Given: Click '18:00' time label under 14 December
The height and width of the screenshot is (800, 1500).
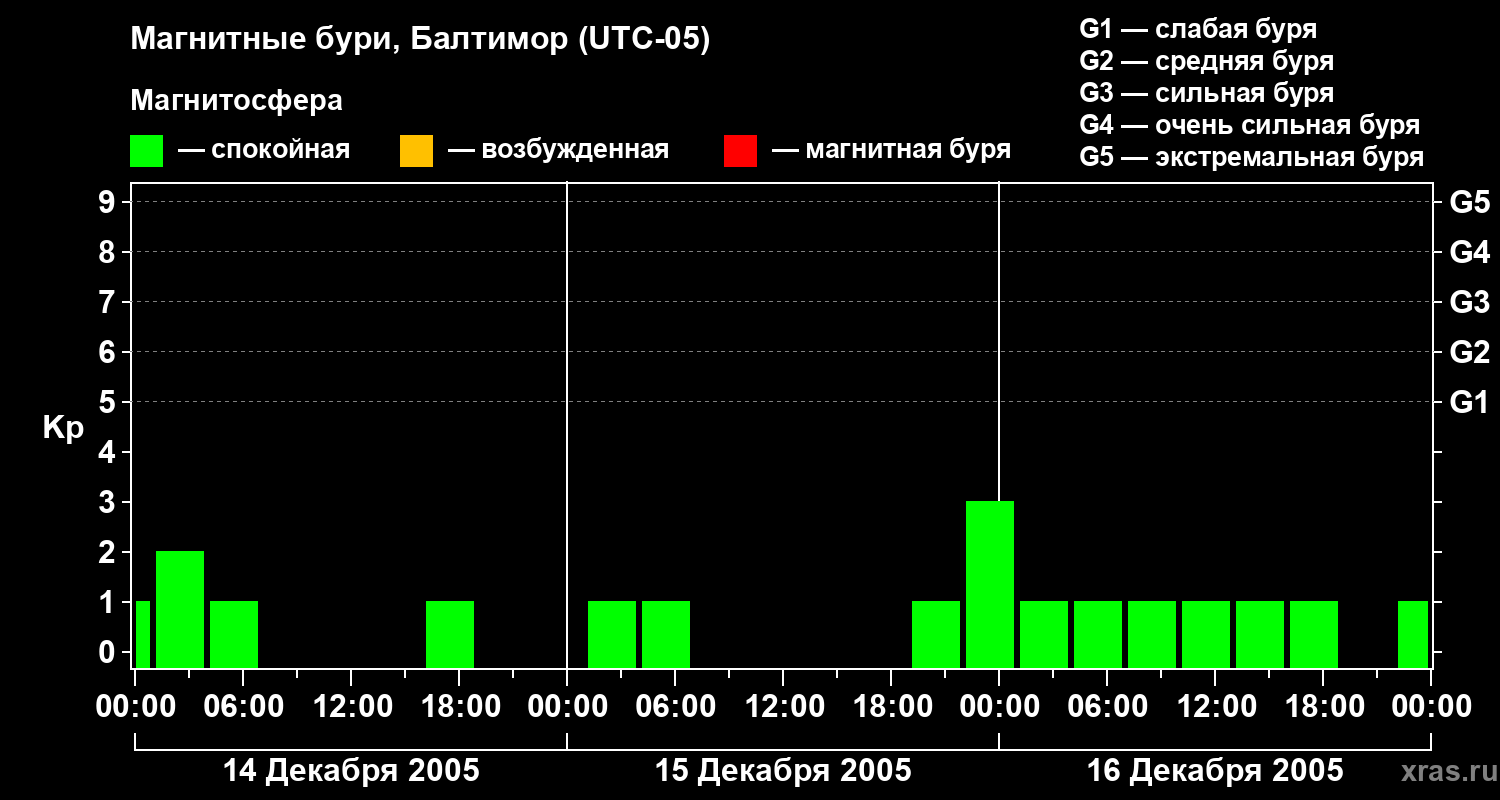Looking at the screenshot, I should [x=459, y=707].
